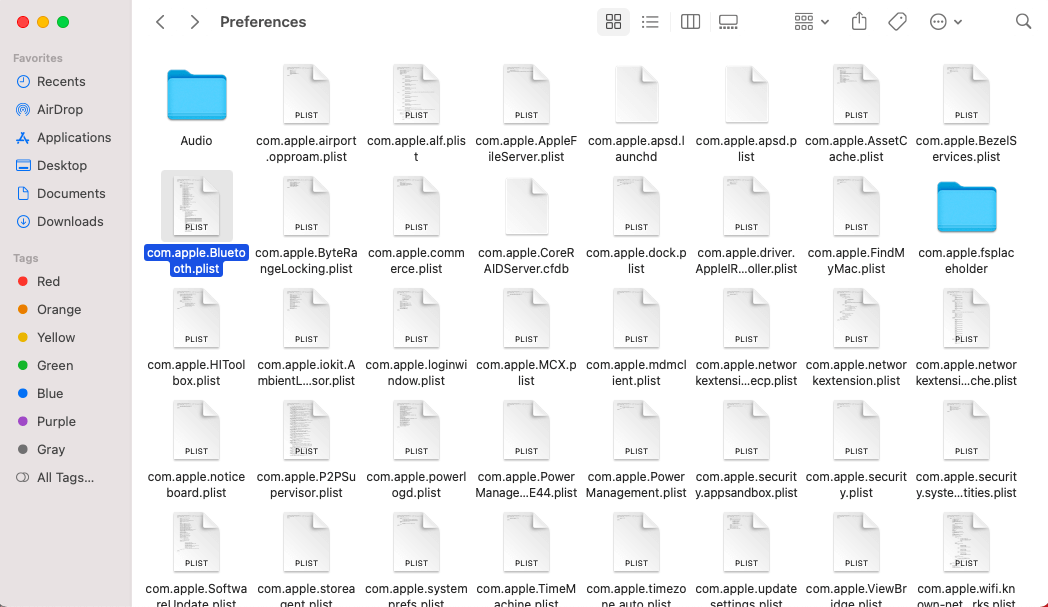1048x607 pixels.
Task: Open the Group By dropdown
Action: (811, 22)
